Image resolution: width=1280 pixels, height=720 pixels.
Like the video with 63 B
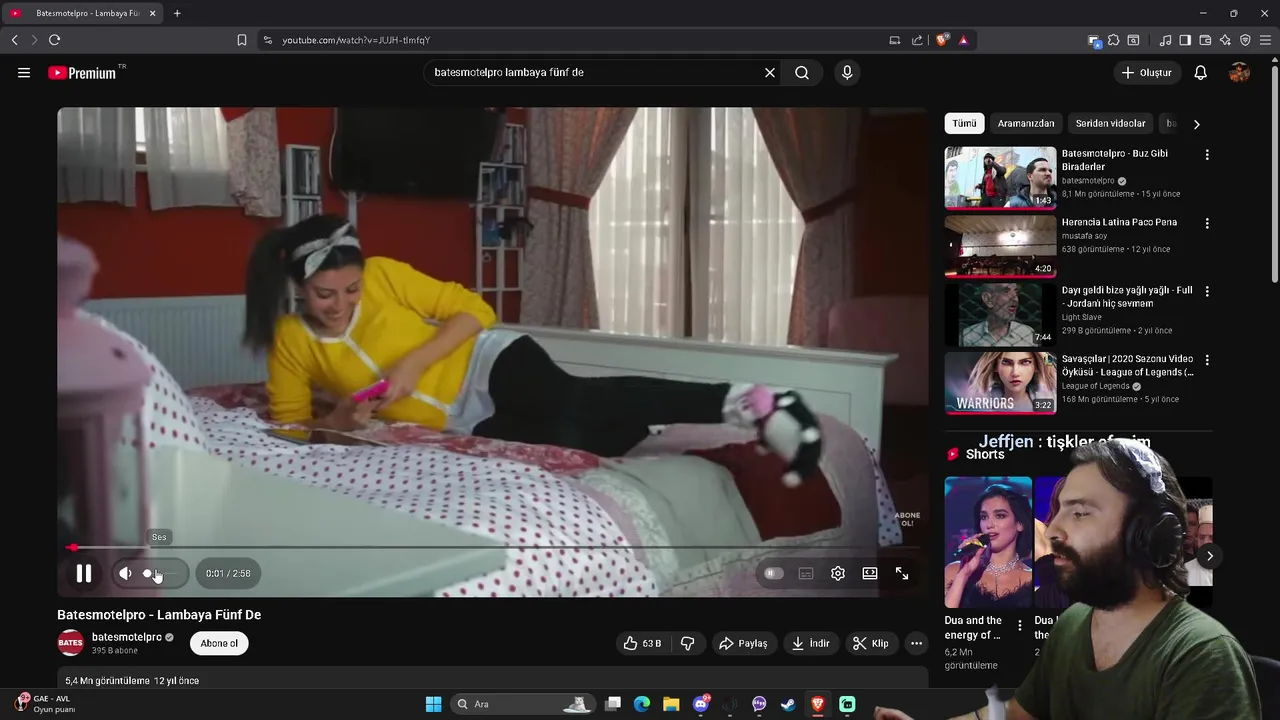[642, 643]
